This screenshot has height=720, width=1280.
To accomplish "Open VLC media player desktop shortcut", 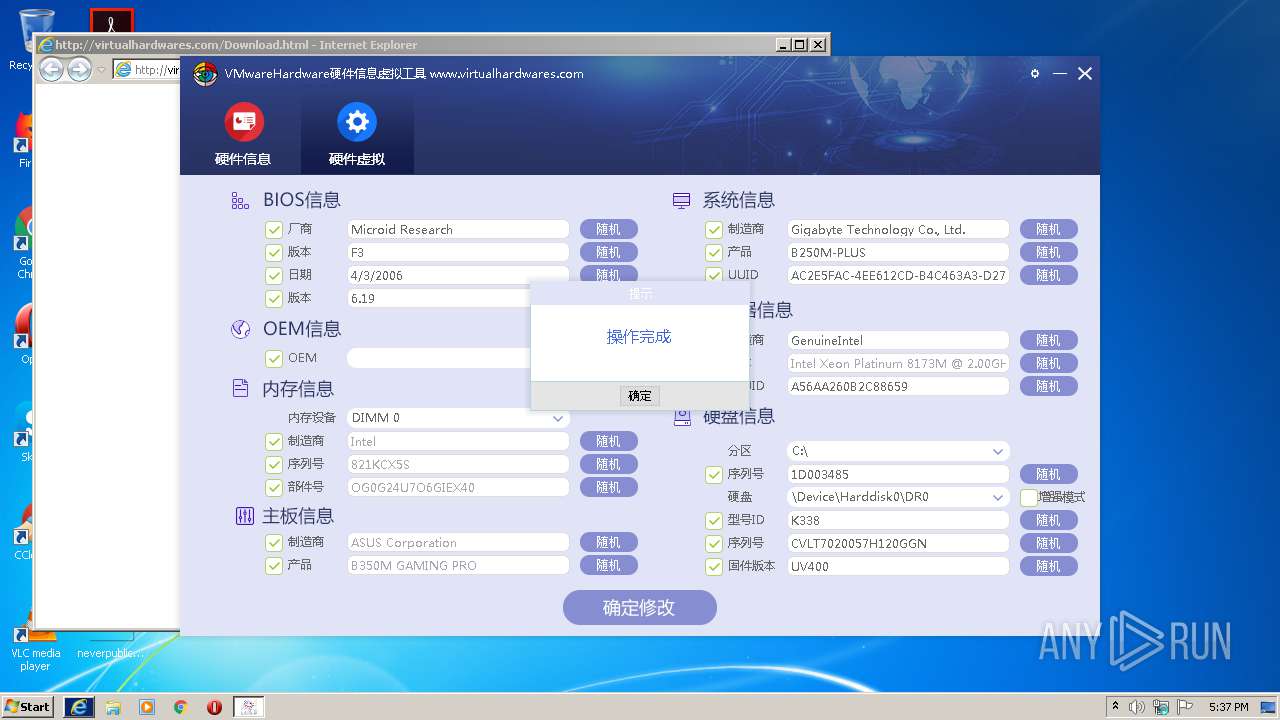I will click(35, 645).
